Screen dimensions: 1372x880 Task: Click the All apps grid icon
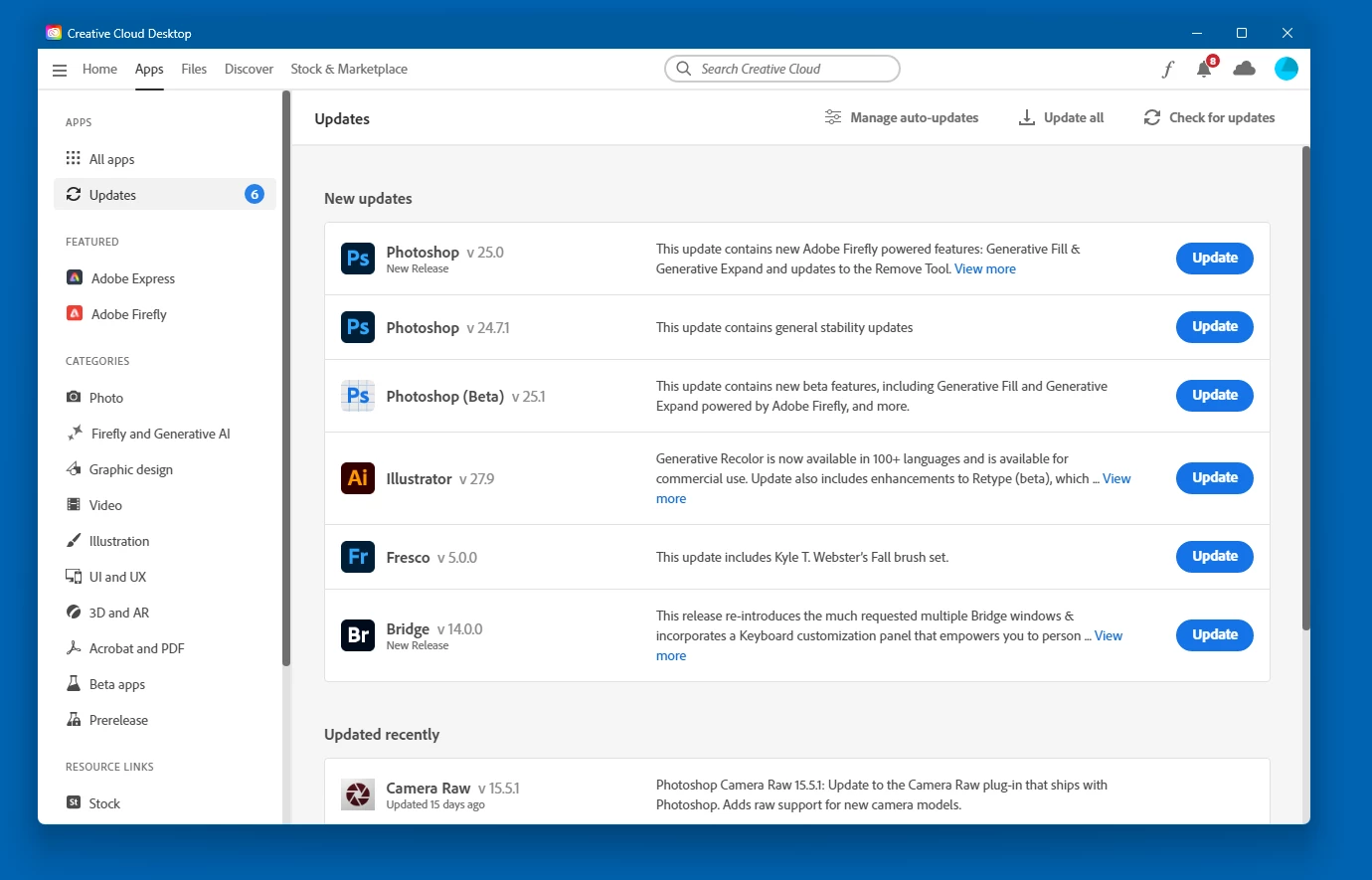74,158
